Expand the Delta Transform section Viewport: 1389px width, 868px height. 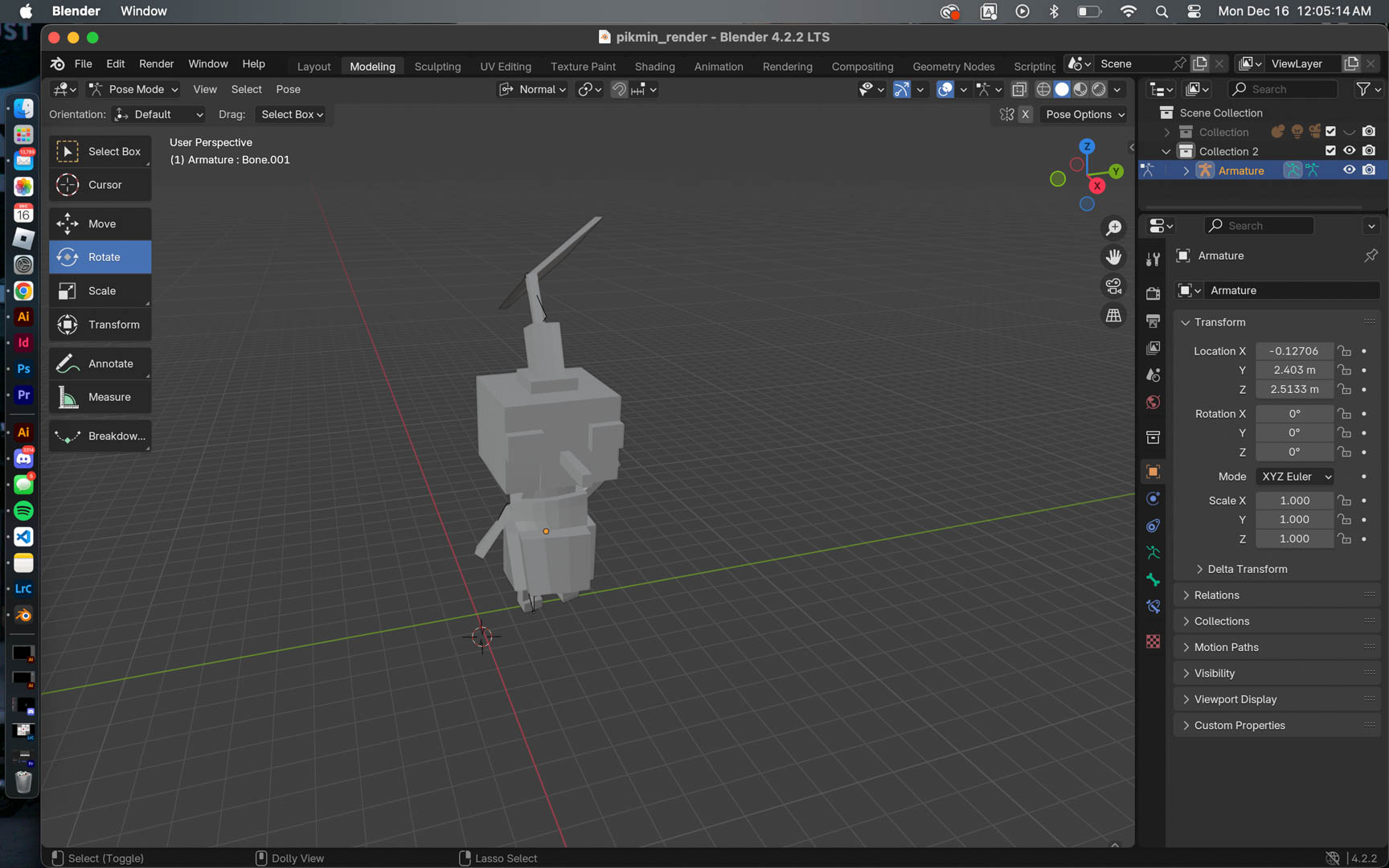1247,569
